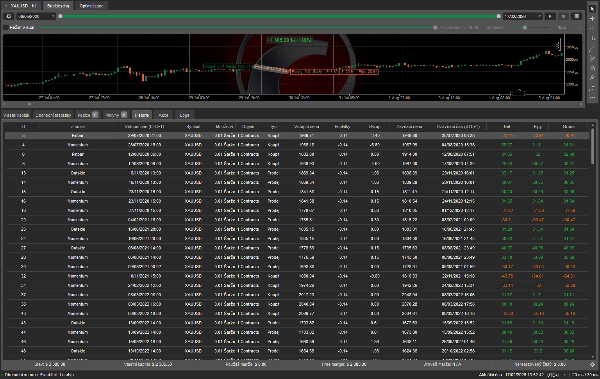Viewport: 600px width, 379px height.
Task: Sort table by the Symbol column header
Action: pyautogui.click(x=192, y=126)
